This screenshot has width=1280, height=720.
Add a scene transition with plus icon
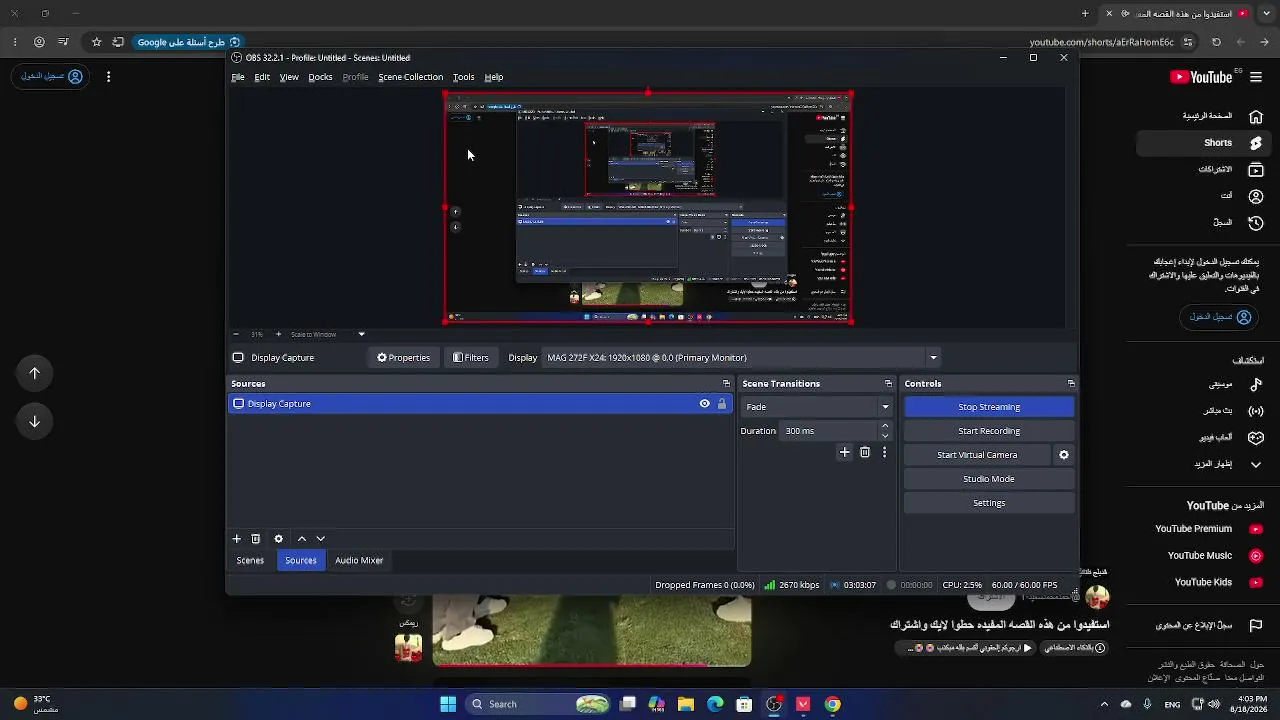(845, 453)
